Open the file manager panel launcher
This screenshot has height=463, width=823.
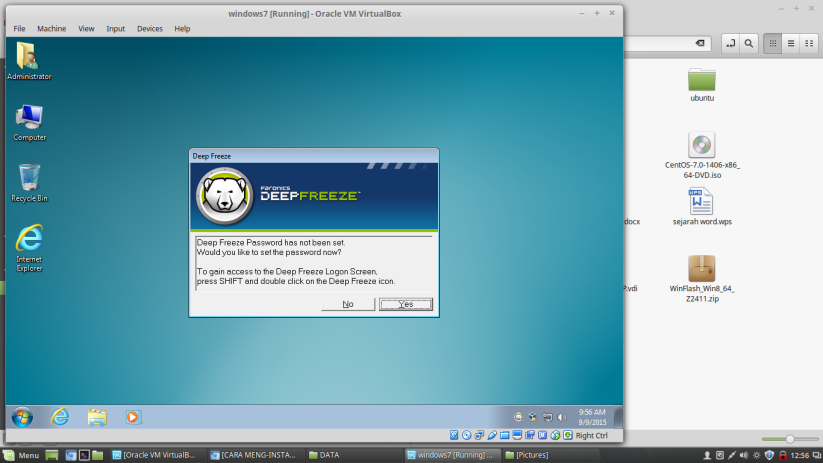click(x=97, y=455)
